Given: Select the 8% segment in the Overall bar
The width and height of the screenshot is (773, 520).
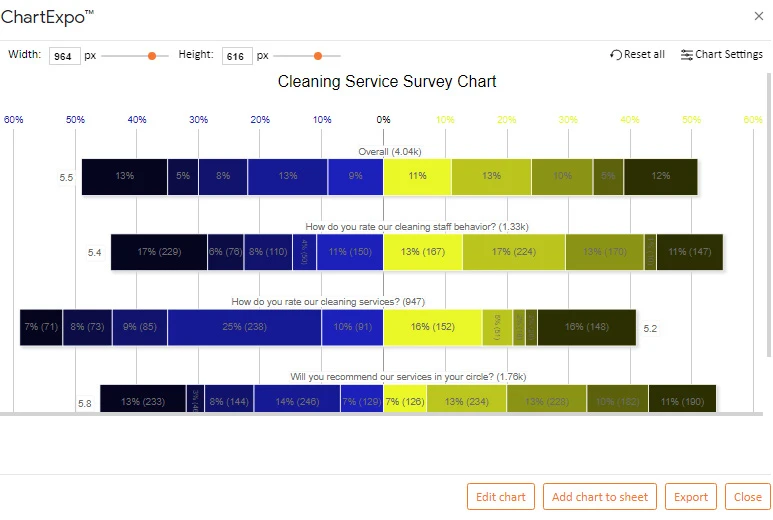Looking at the screenshot, I should [223, 176].
